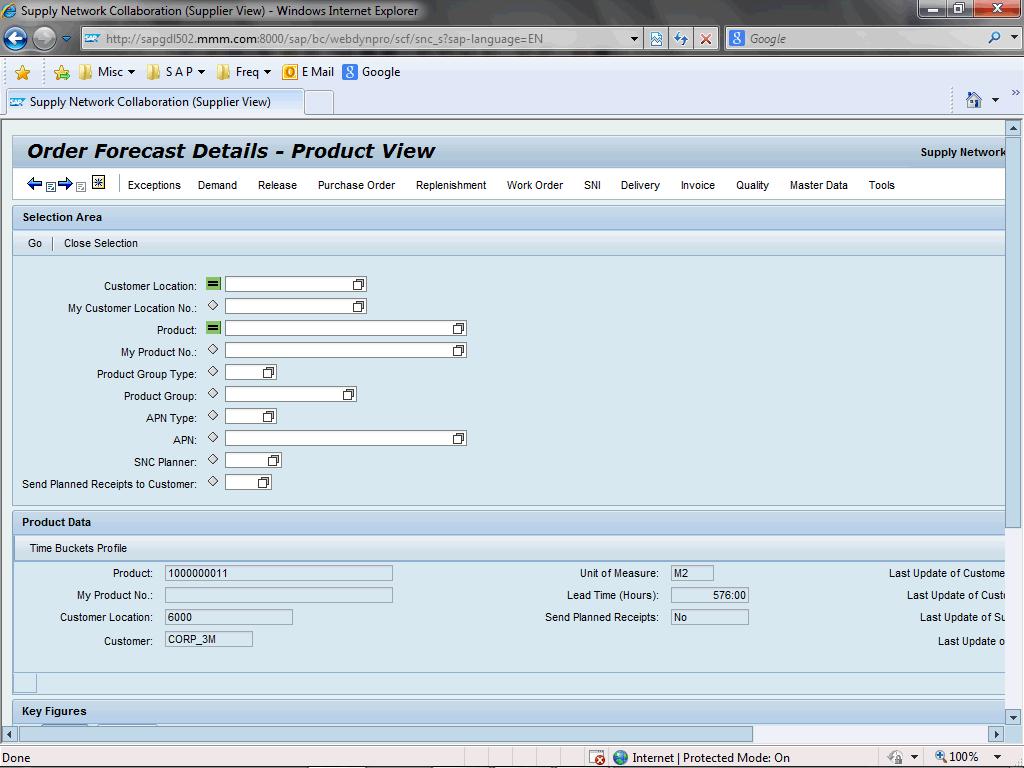Screen dimensions: 1024x768
Task: Open the E Mail favorites link
Action: 308,72
